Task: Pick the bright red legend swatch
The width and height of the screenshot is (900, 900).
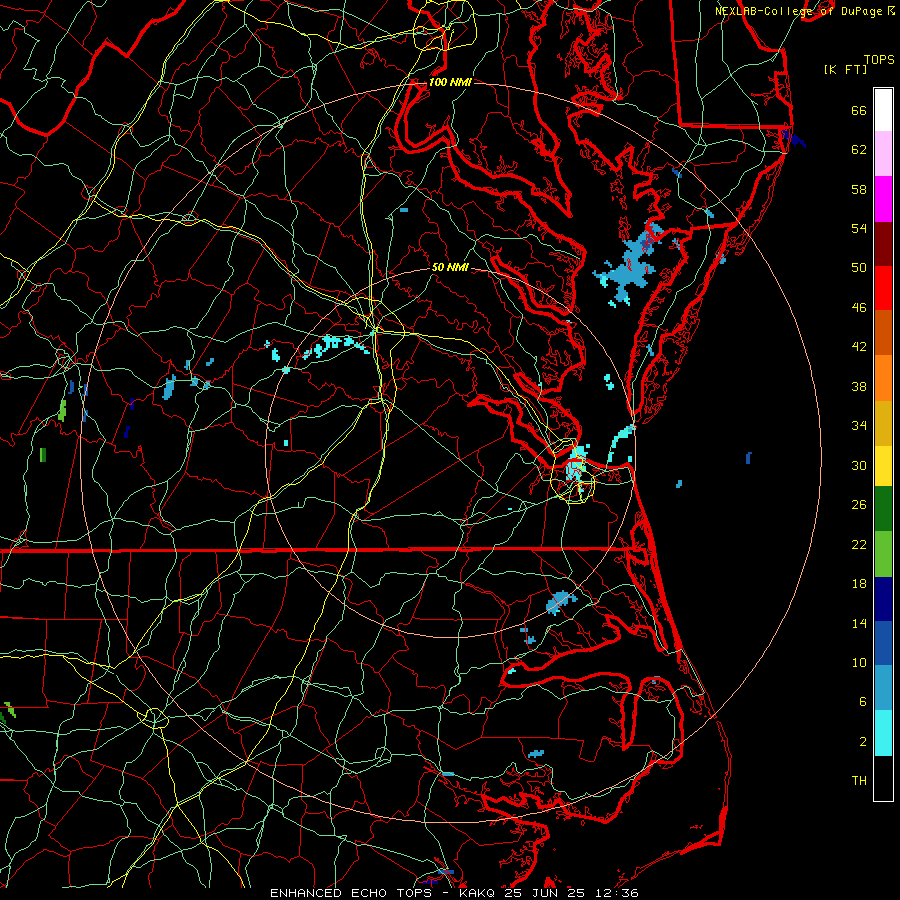Action: point(883,288)
